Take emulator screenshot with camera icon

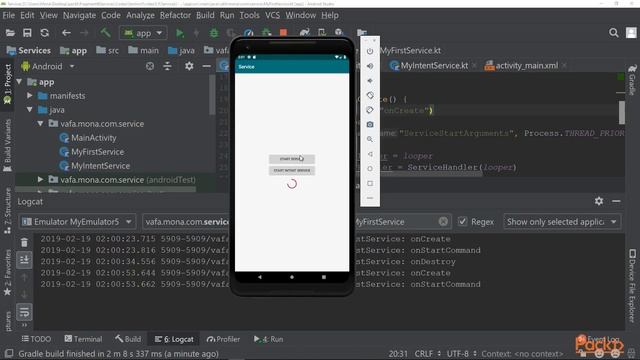(x=370, y=124)
